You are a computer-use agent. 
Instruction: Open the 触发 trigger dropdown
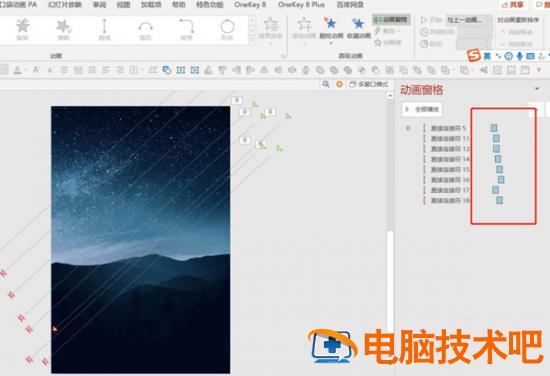click(387, 31)
